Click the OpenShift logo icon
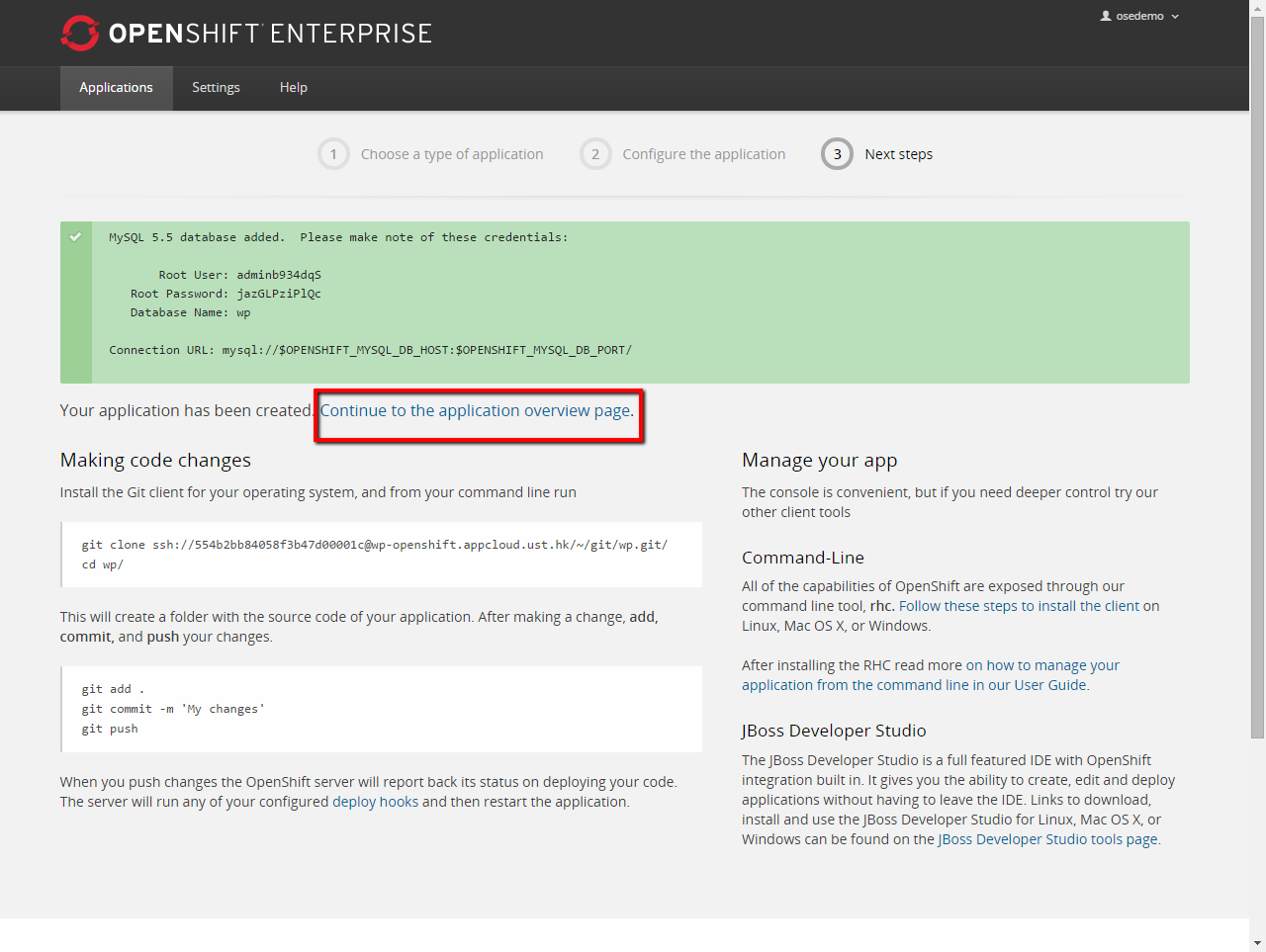The image size is (1266, 952). (x=80, y=33)
